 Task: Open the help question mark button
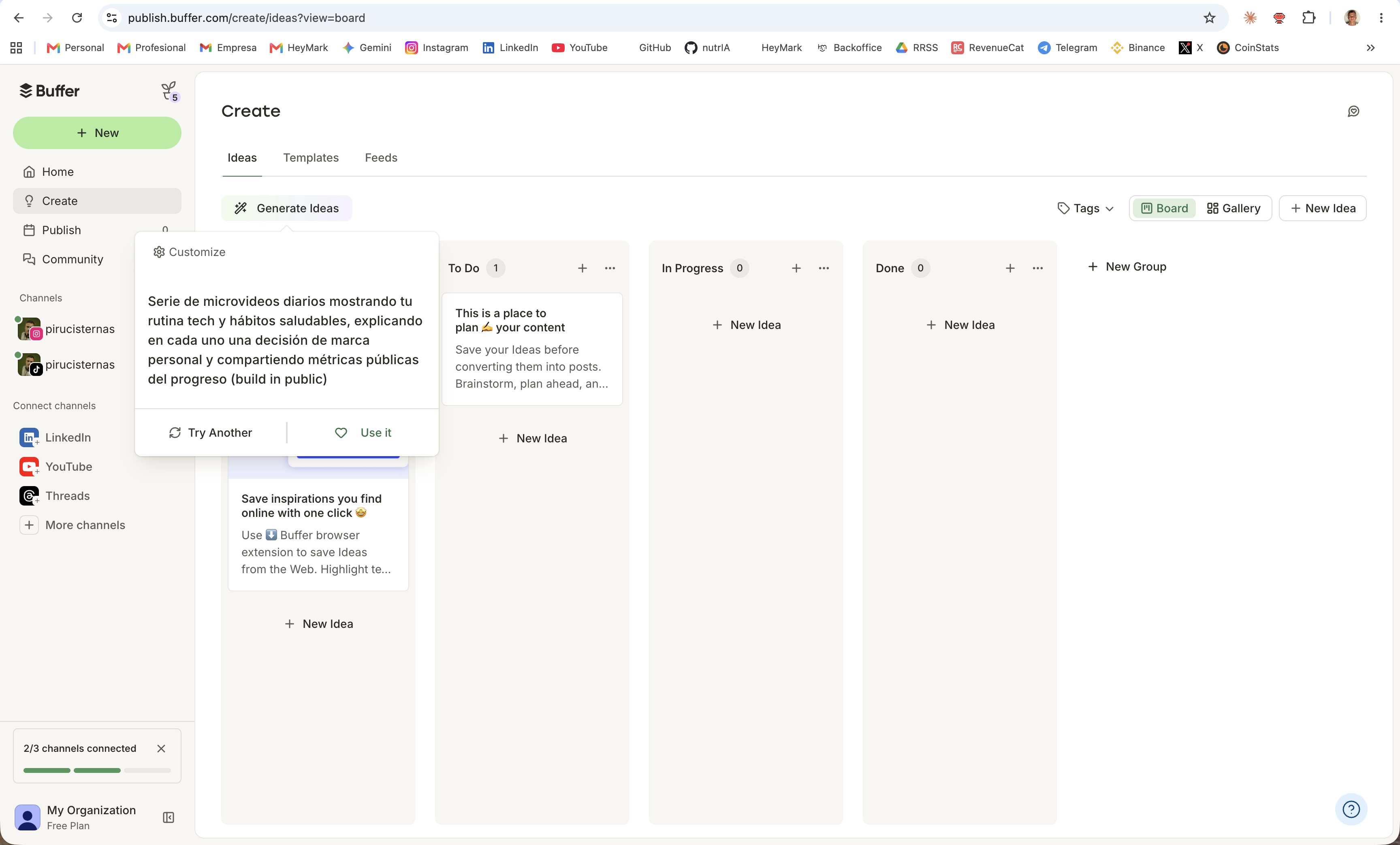click(x=1351, y=809)
